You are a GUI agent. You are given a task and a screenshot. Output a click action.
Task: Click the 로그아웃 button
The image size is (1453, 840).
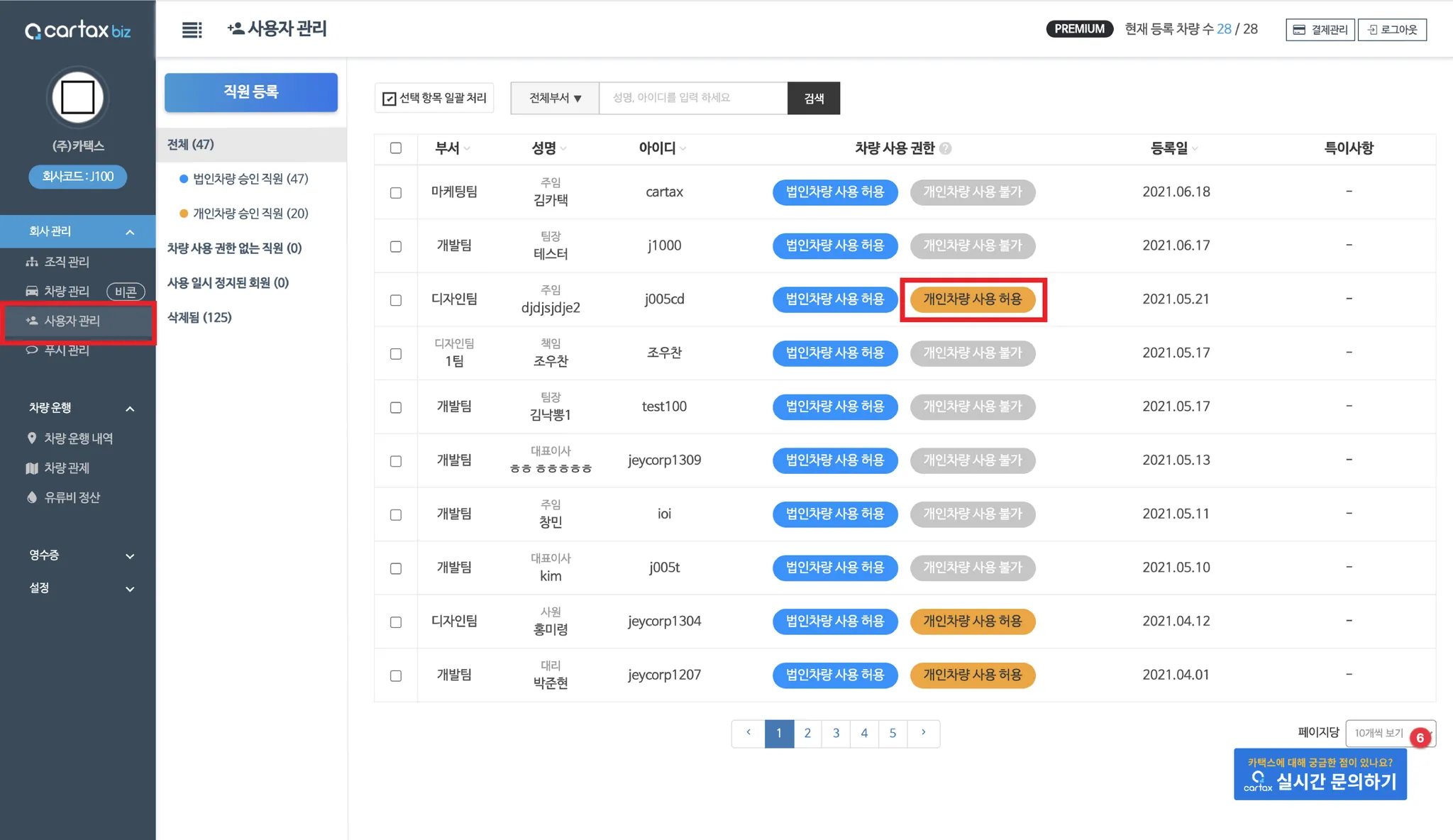click(x=1392, y=29)
